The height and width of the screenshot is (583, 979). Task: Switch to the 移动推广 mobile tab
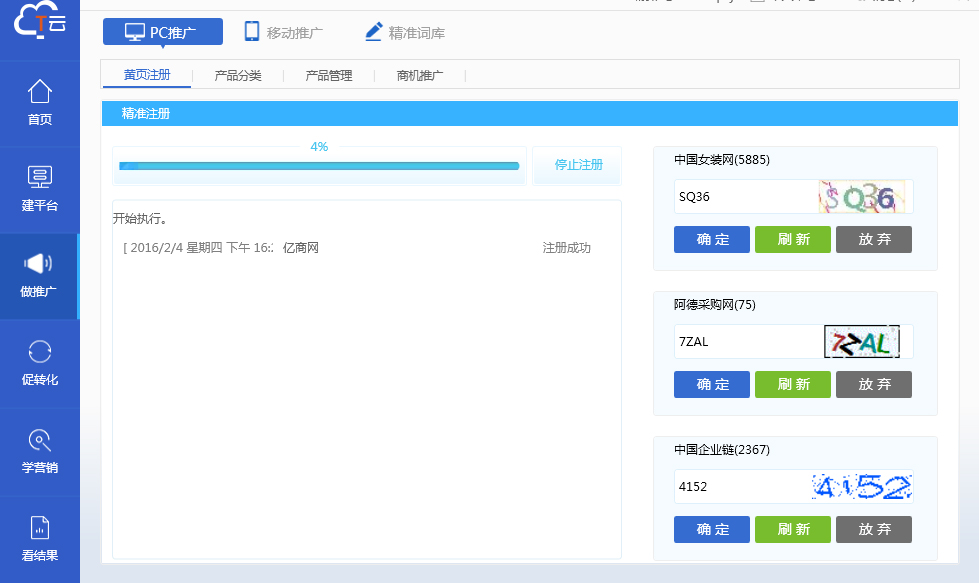[283, 32]
